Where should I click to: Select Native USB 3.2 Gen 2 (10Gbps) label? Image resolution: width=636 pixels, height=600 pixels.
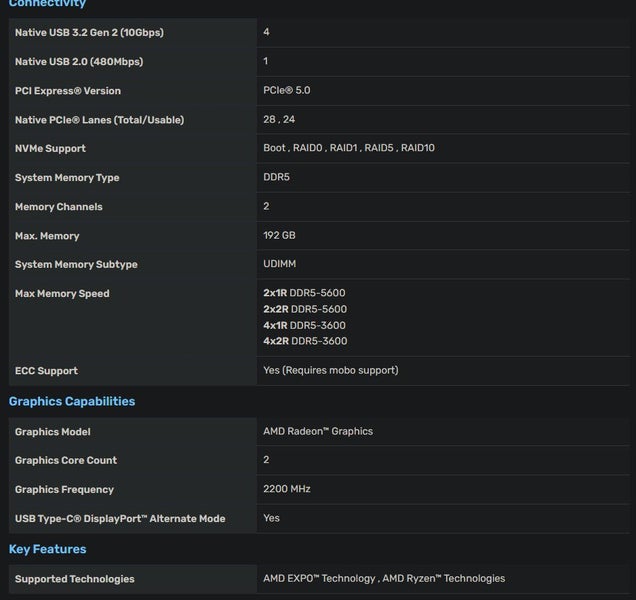89,32
